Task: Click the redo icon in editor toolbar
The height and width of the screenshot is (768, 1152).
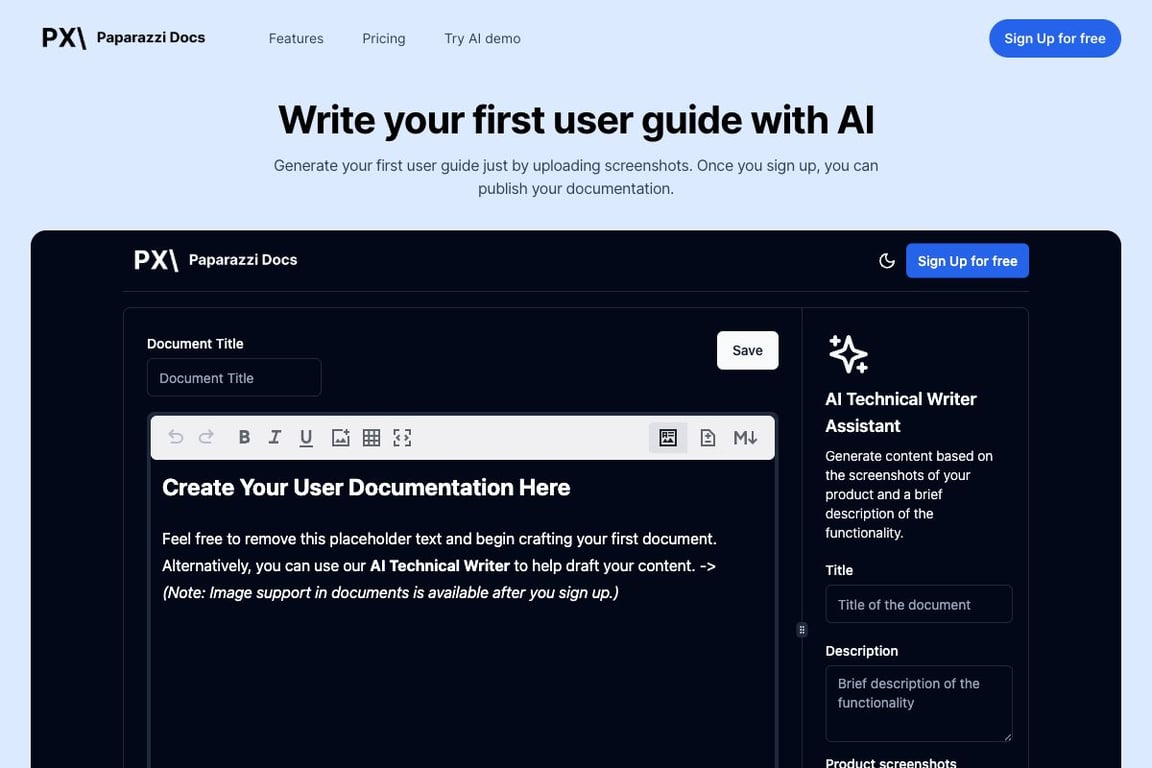Action: point(206,437)
